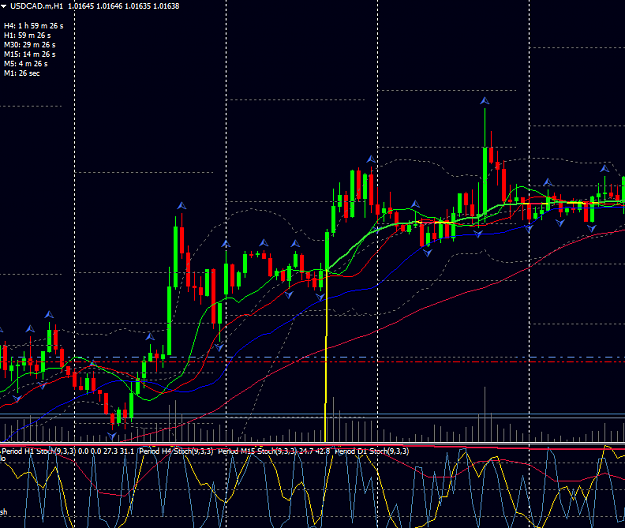
Task: Open the chart menu triangle beside USDCAD.m,H1
Action: coord(4,6)
